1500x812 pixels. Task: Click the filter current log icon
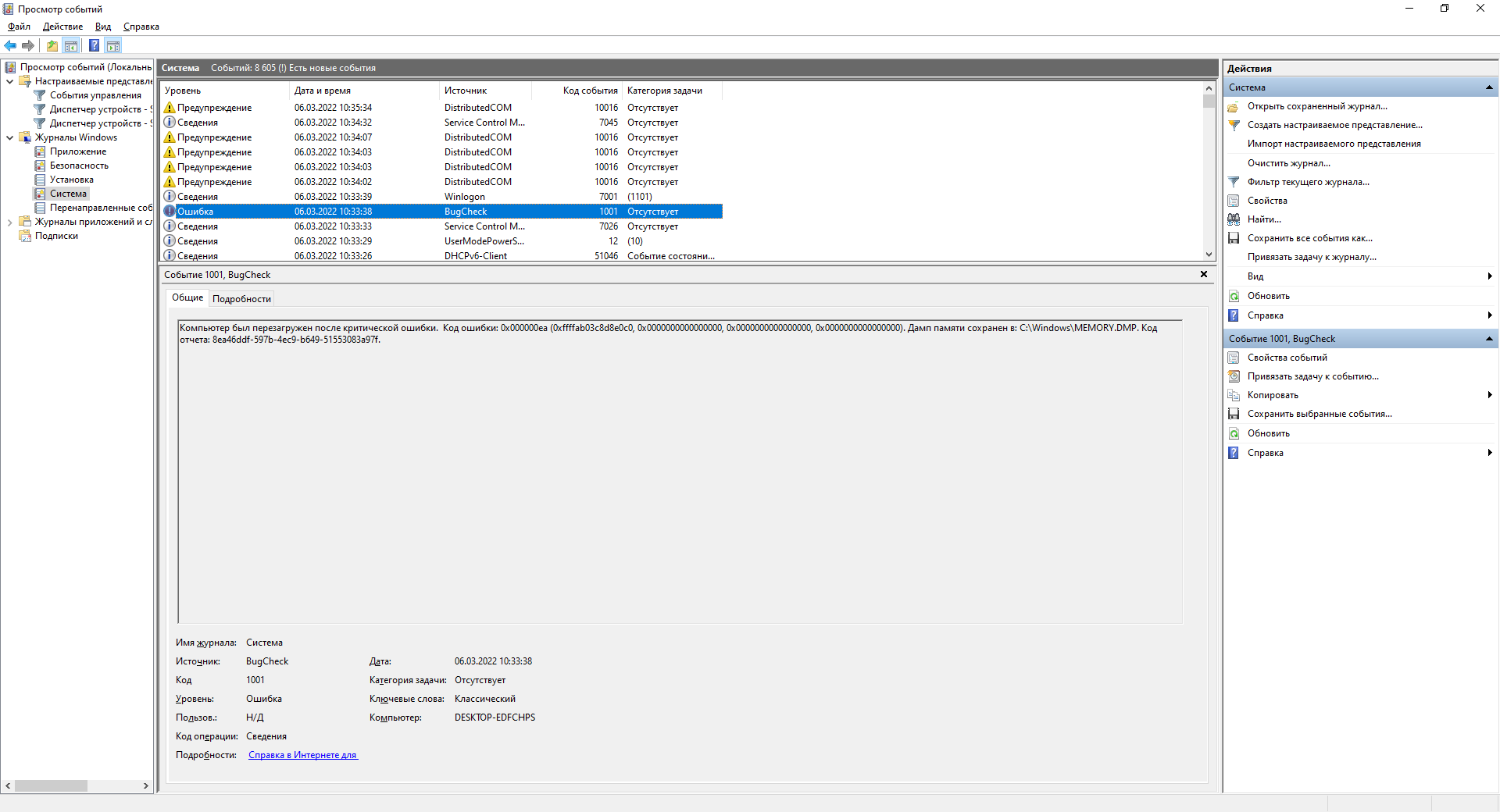(1234, 182)
